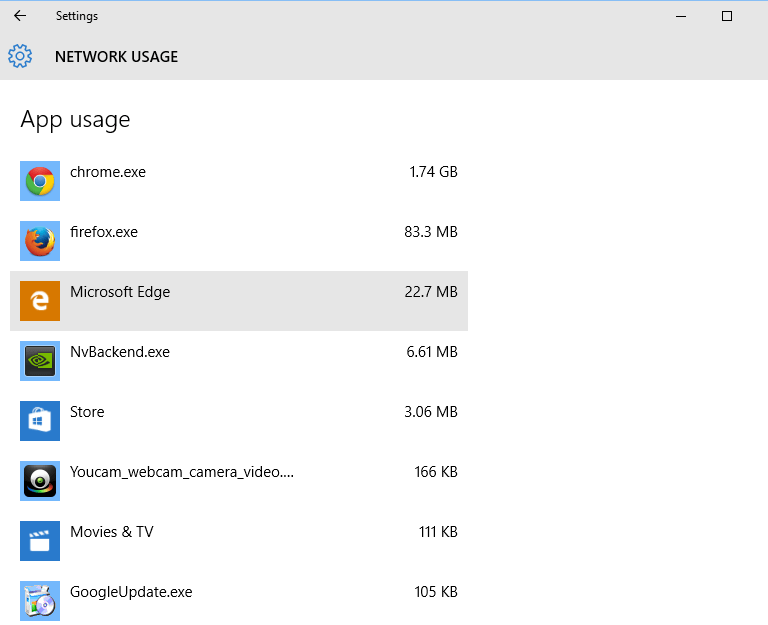The image size is (768, 625).
Task: Select the firefox.exe app name
Action: click(x=104, y=232)
